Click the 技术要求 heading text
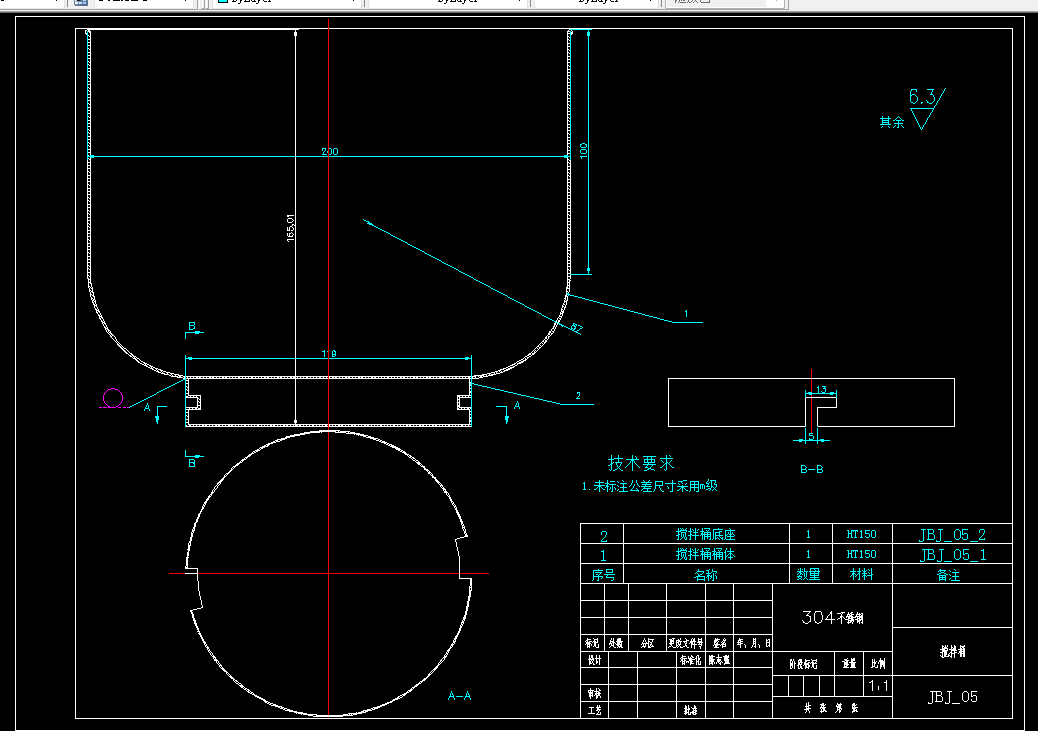The image size is (1038, 731). tap(641, 463)
